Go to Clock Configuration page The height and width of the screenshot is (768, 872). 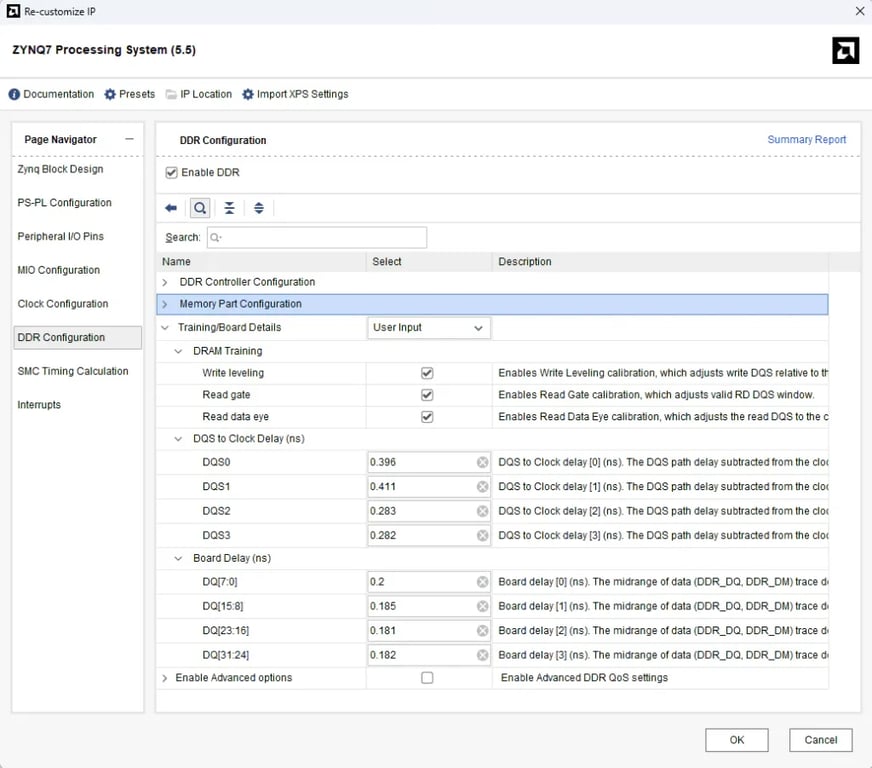(x=63, y=304)
